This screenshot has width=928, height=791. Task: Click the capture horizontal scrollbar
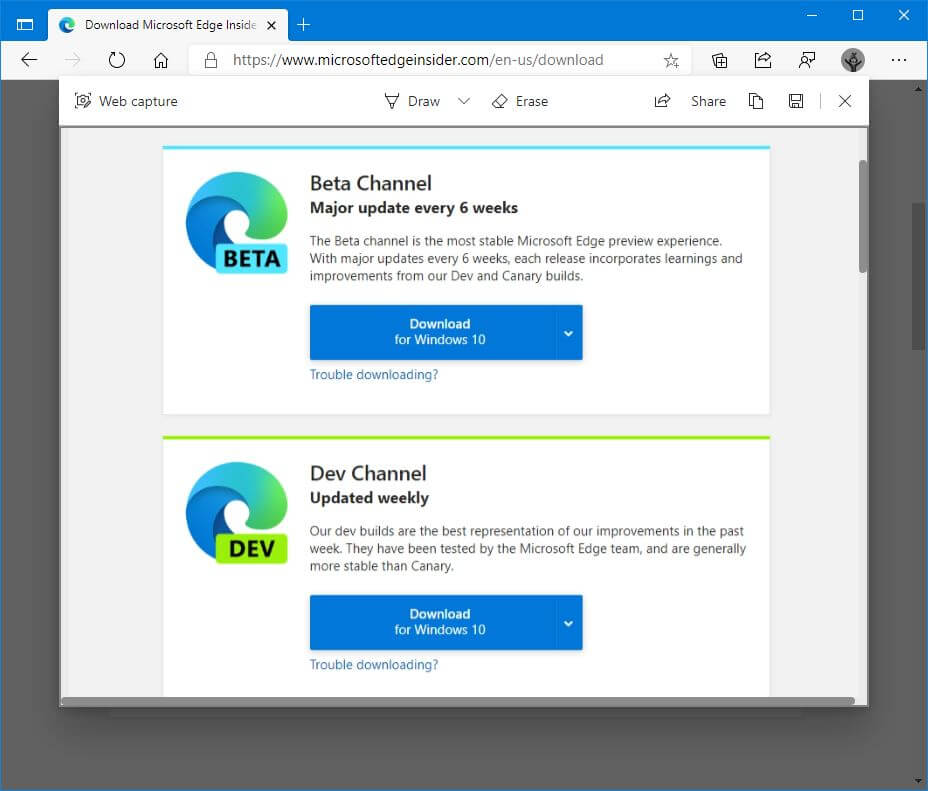(457, 701)
